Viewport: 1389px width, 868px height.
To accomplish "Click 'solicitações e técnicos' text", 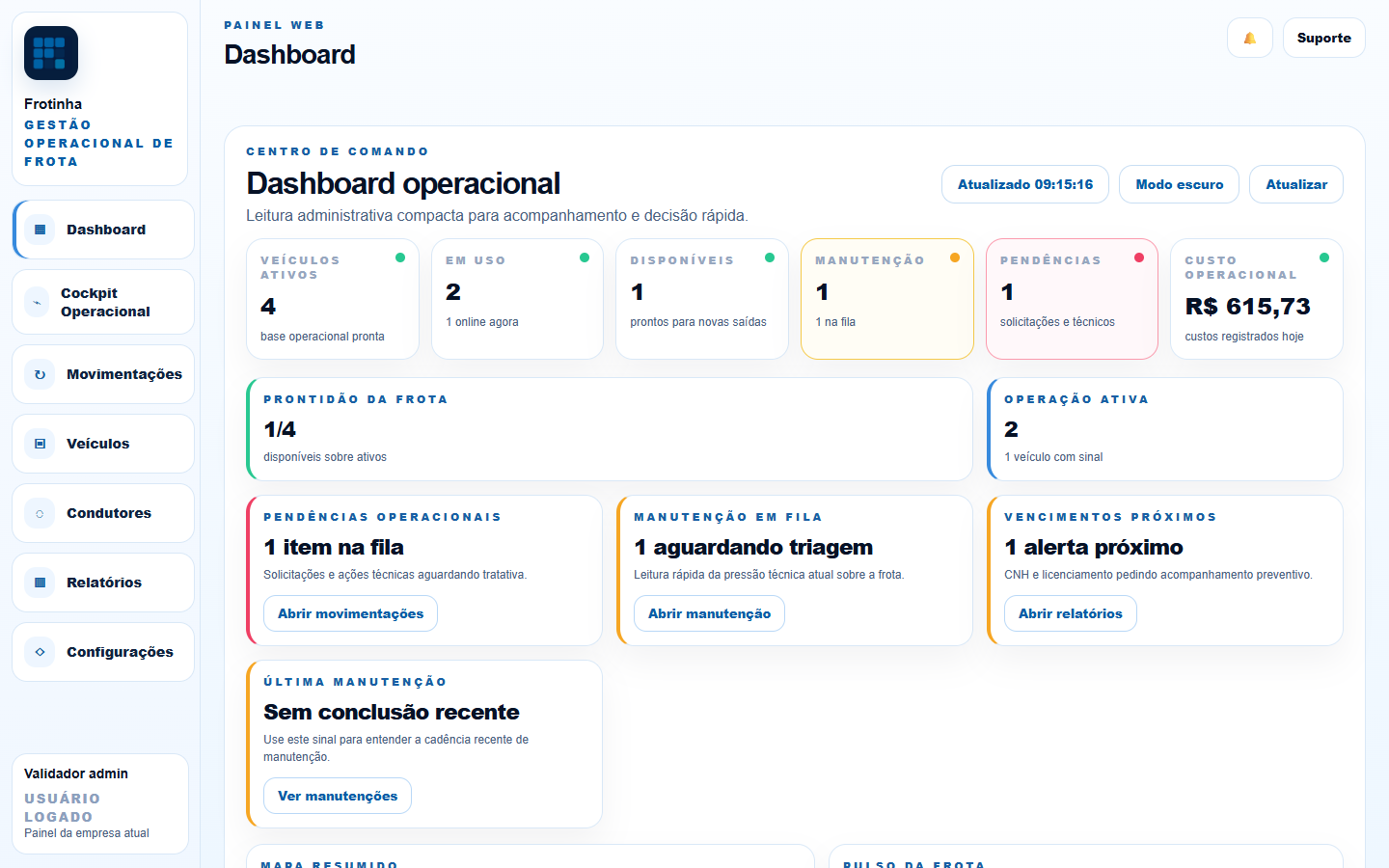I will tap(1057, 322).
